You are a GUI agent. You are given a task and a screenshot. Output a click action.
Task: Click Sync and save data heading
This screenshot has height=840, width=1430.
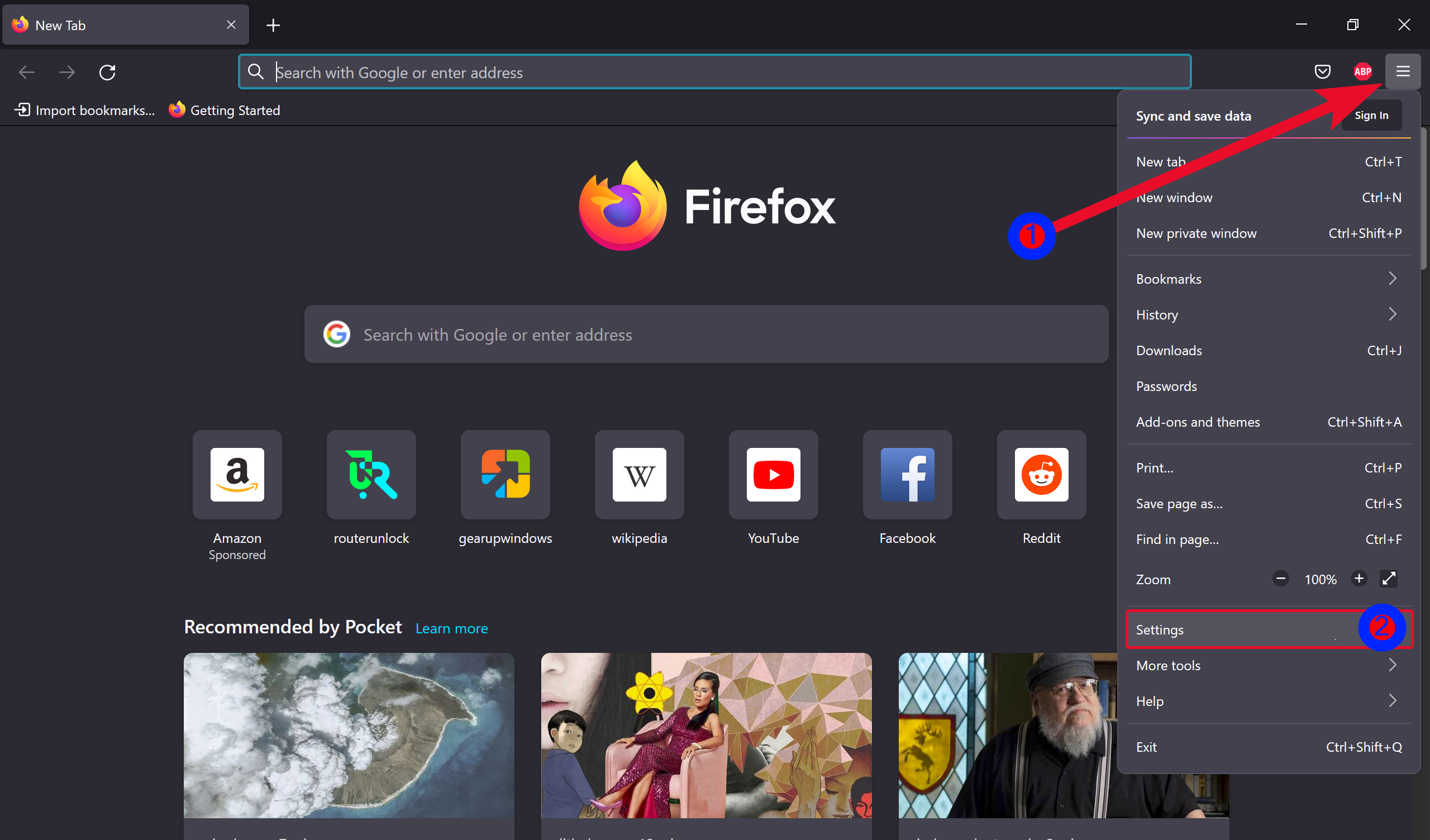[x=1193, y=116]
